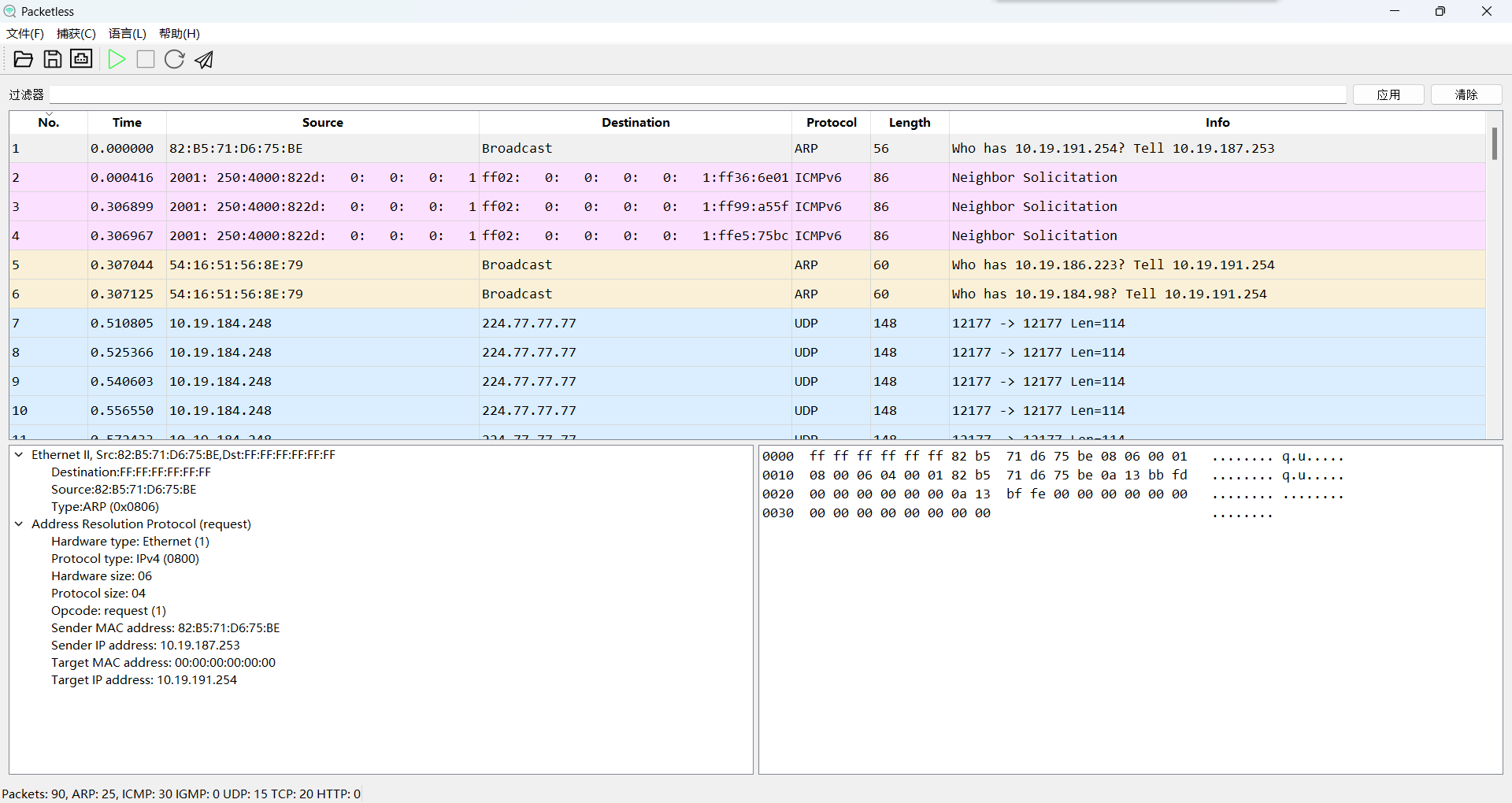Collapse the Address Resolution Protocol node
Screen dimensions: 1512x803
[x=18, y=524]
